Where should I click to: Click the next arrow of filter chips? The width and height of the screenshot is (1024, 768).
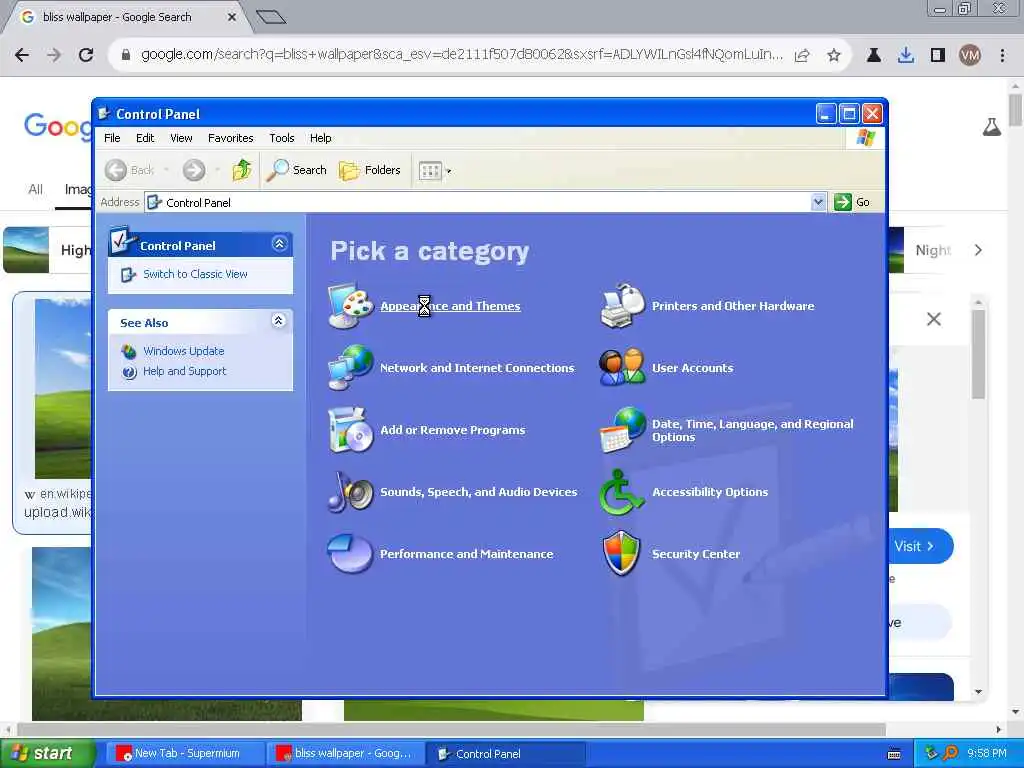pos(978,250)
